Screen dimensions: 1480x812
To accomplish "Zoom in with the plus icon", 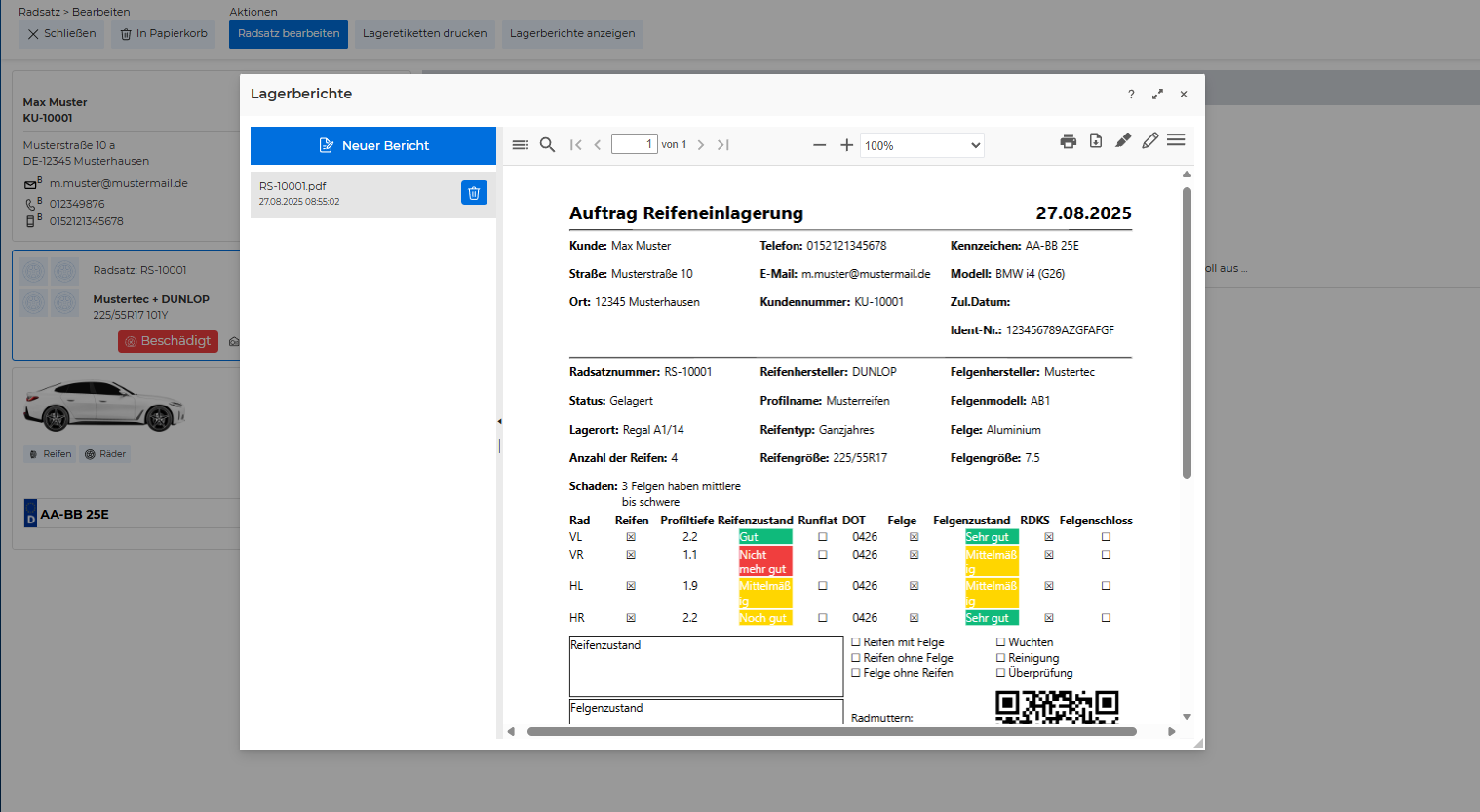I will click(847, 145).
